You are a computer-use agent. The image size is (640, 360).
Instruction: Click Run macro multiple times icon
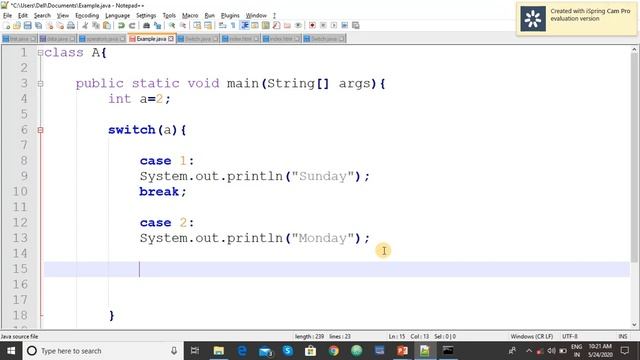345,25
